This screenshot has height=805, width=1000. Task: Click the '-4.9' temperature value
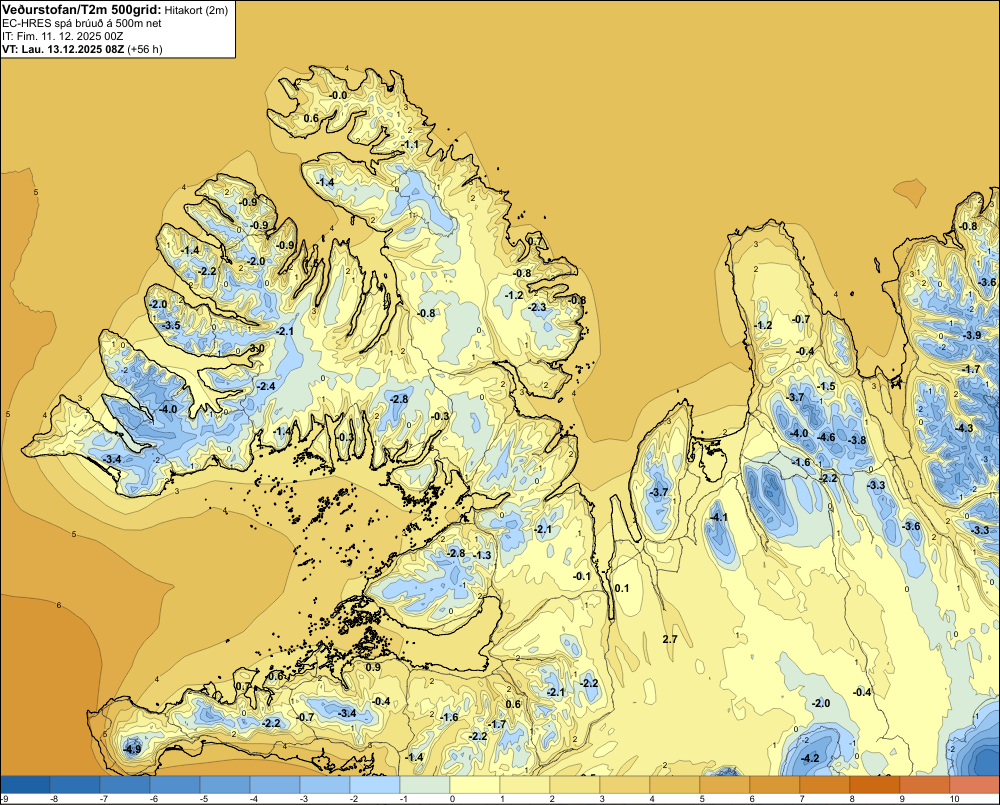(x=132, y=749)
